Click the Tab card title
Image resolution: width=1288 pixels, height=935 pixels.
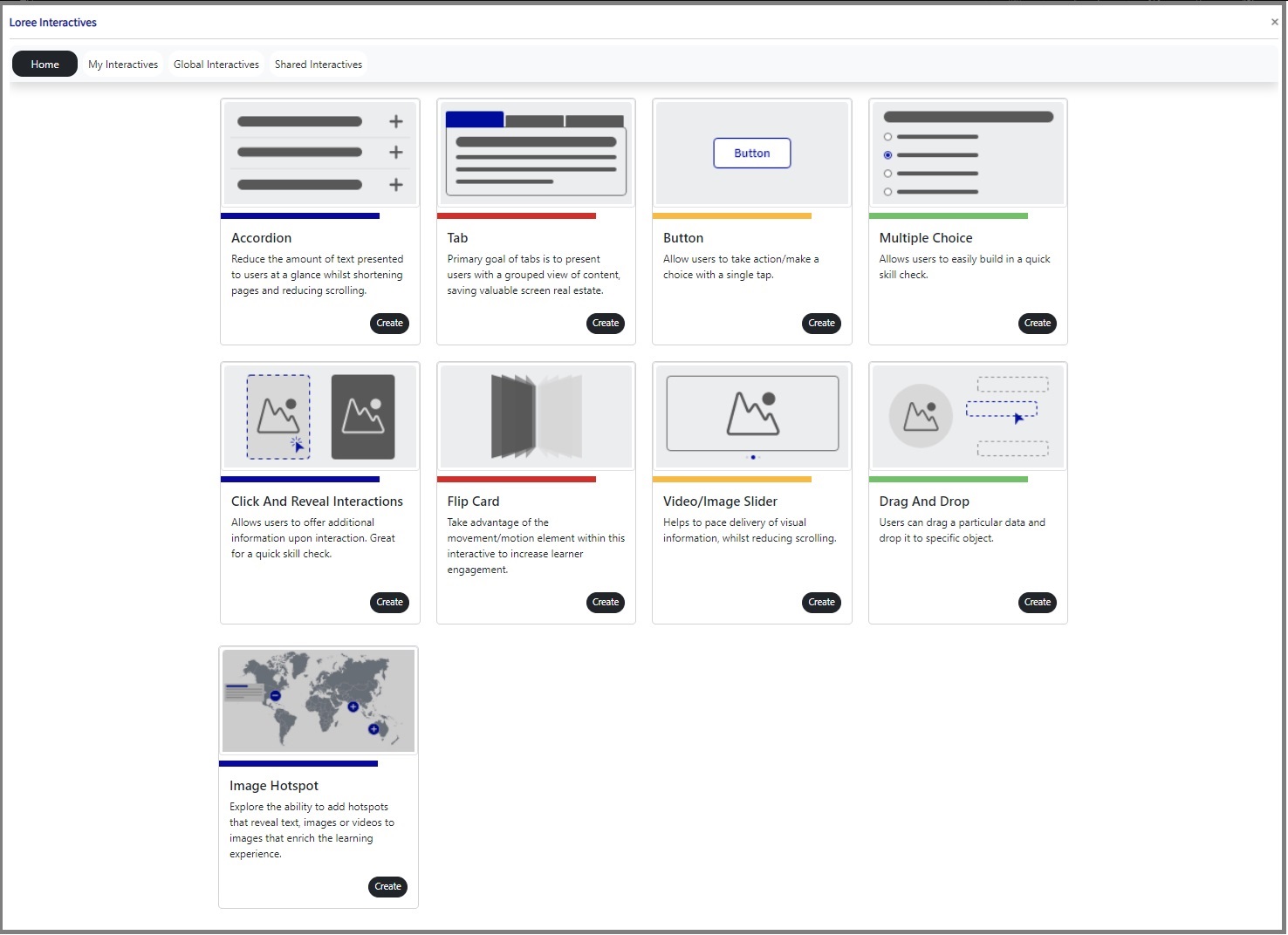457,237
